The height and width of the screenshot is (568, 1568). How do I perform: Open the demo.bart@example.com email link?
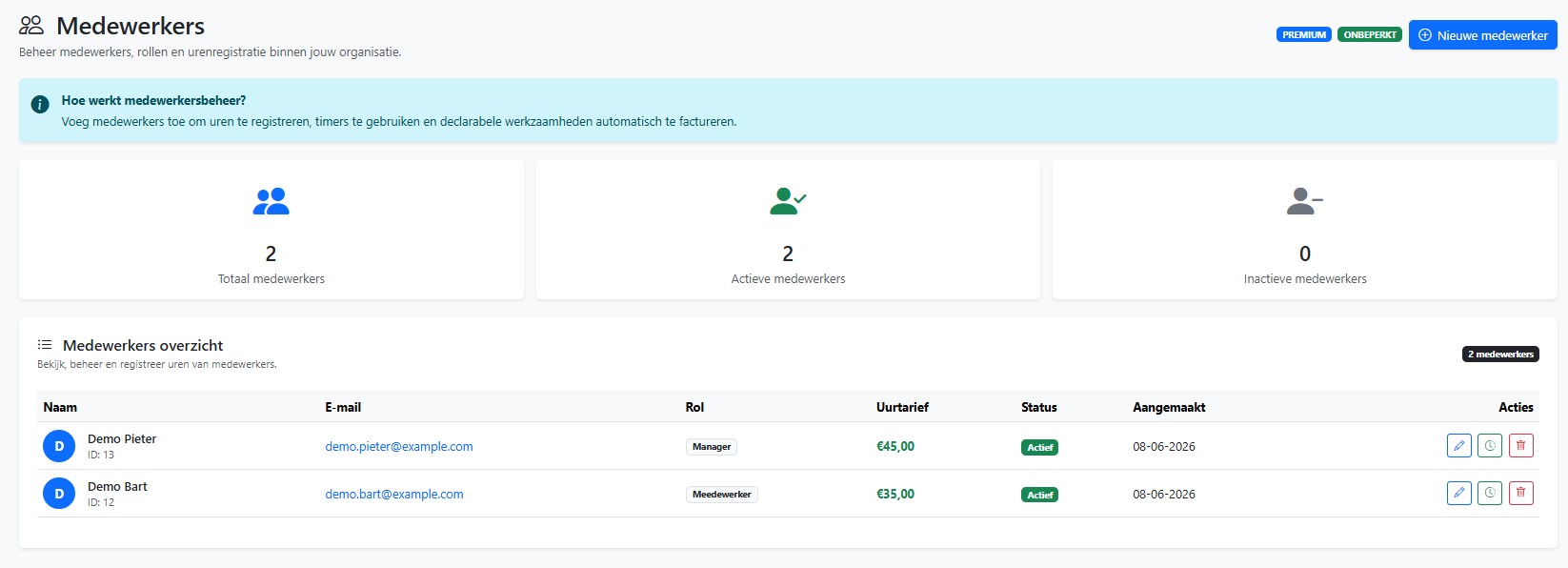click(394, 494)
